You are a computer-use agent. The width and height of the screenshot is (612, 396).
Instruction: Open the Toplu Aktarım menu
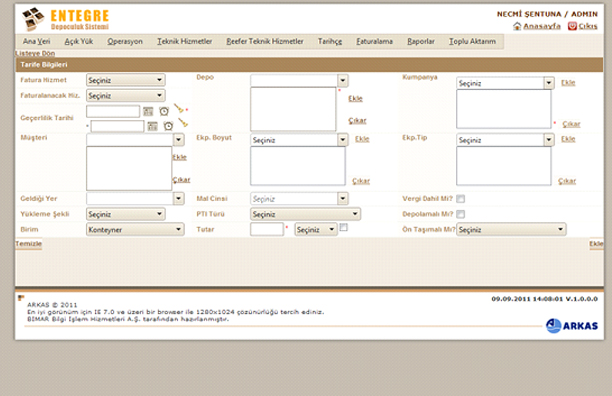tap(472, 41)
